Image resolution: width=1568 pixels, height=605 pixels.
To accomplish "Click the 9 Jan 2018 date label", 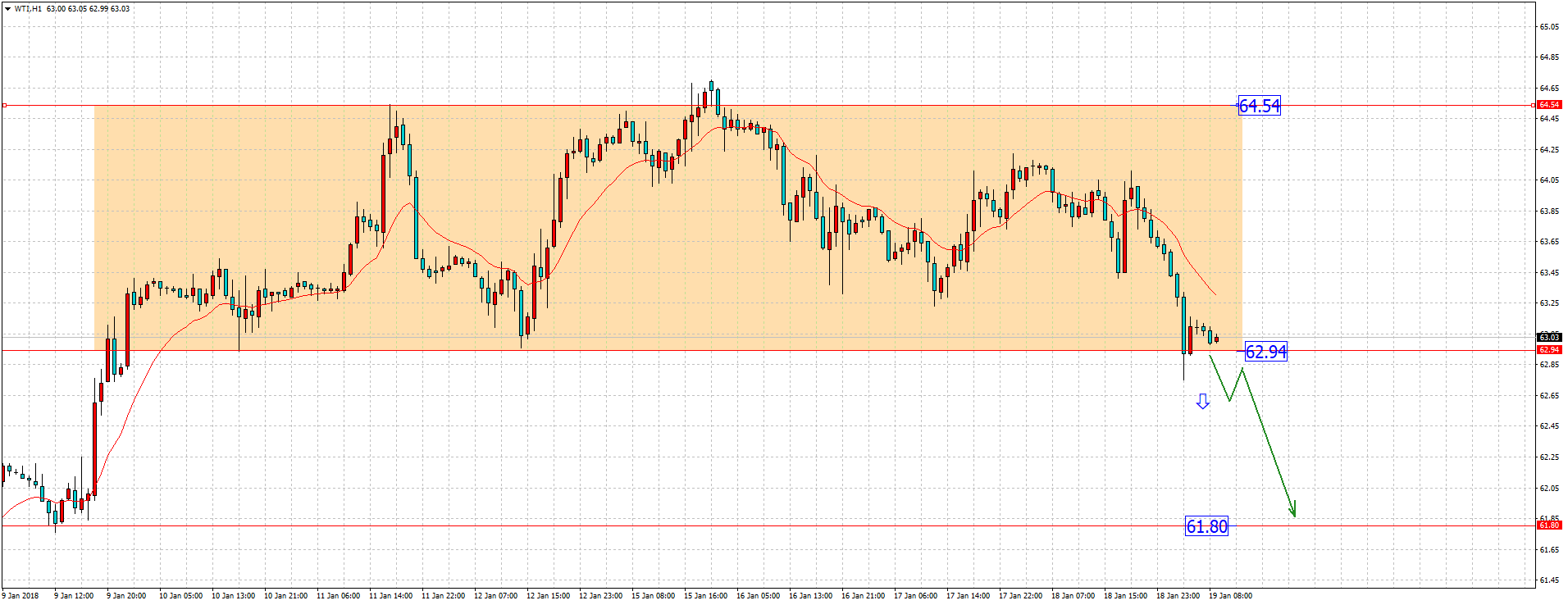I will click(x=21, y=596).
